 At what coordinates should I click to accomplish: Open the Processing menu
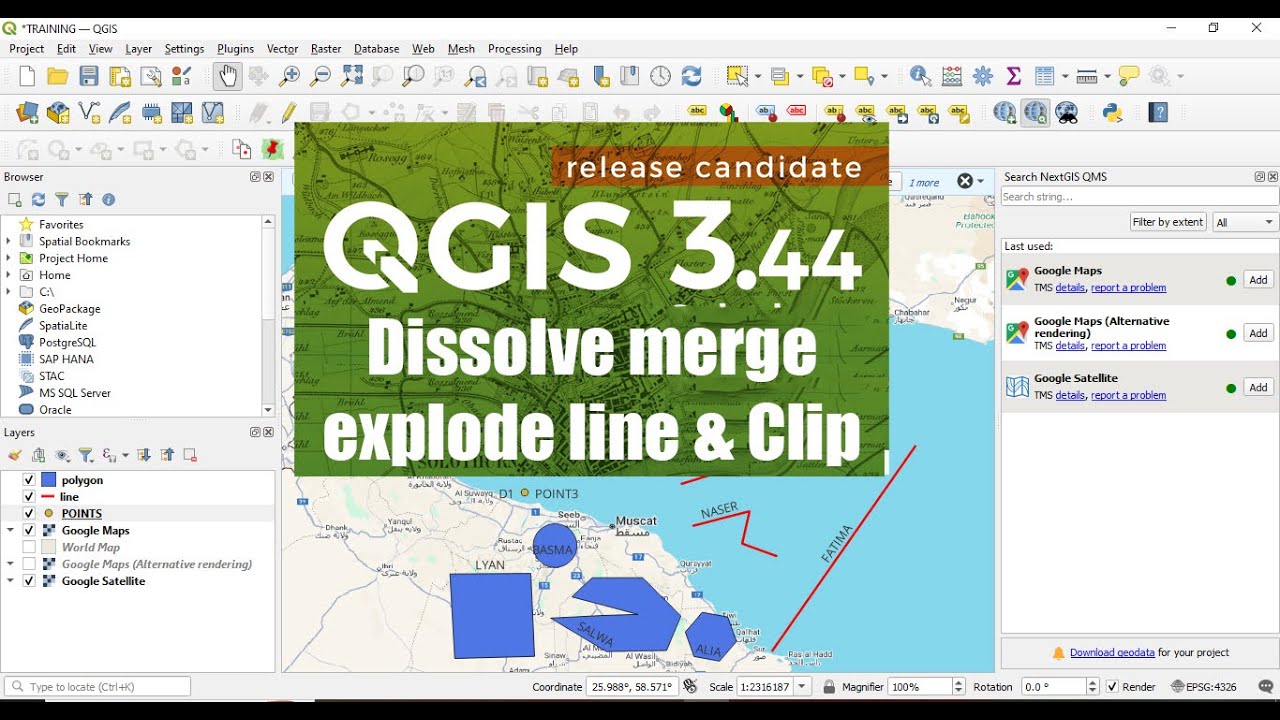pyautogui.click(x=514, y=48)
